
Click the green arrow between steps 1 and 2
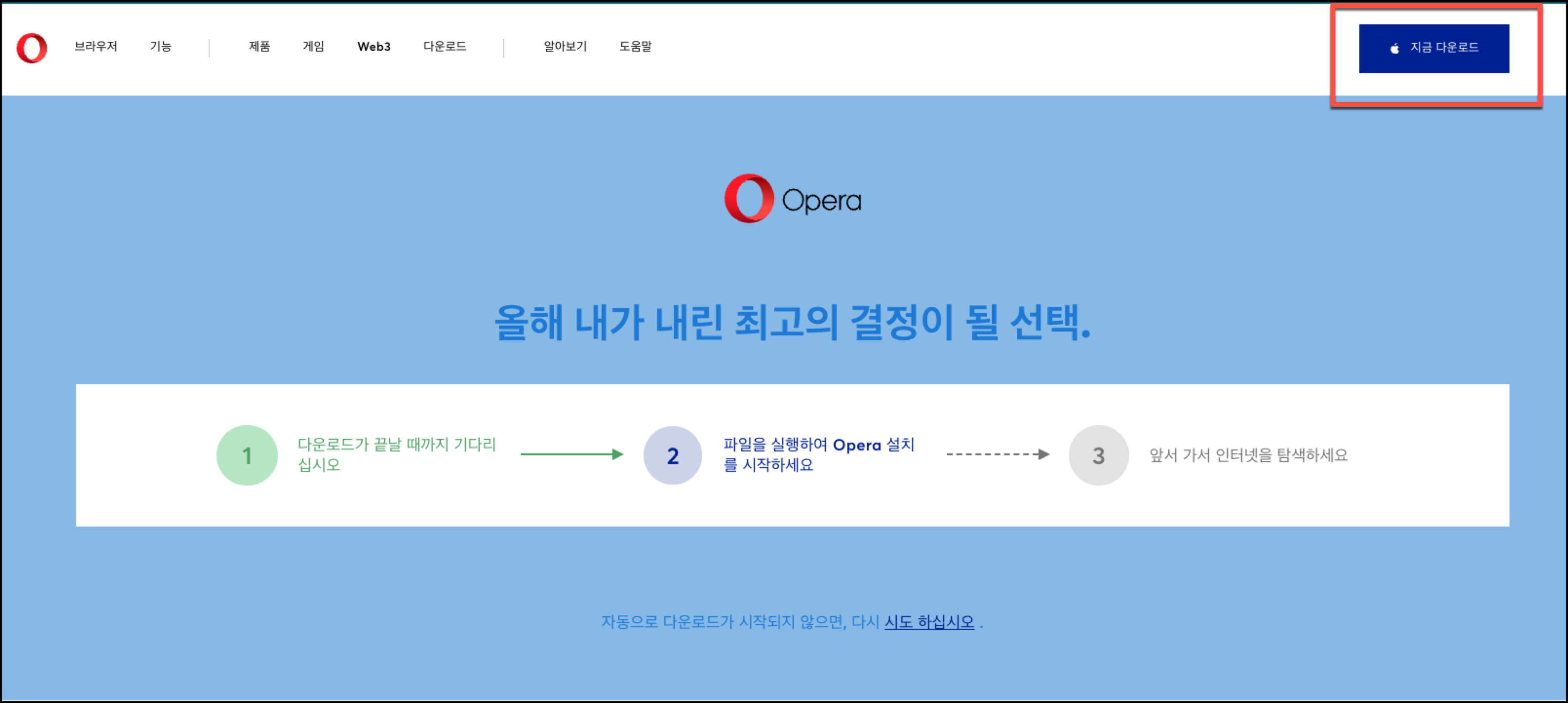571,454
